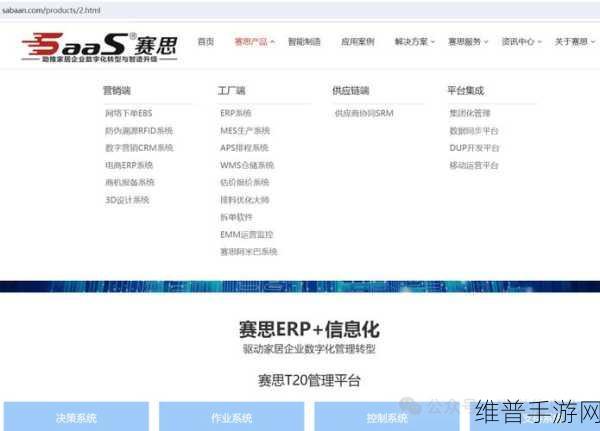The width and height of the screenshot is (600, 431).
Task: Click the 赛思T20管理平台 heading
Action: [309, 380]
